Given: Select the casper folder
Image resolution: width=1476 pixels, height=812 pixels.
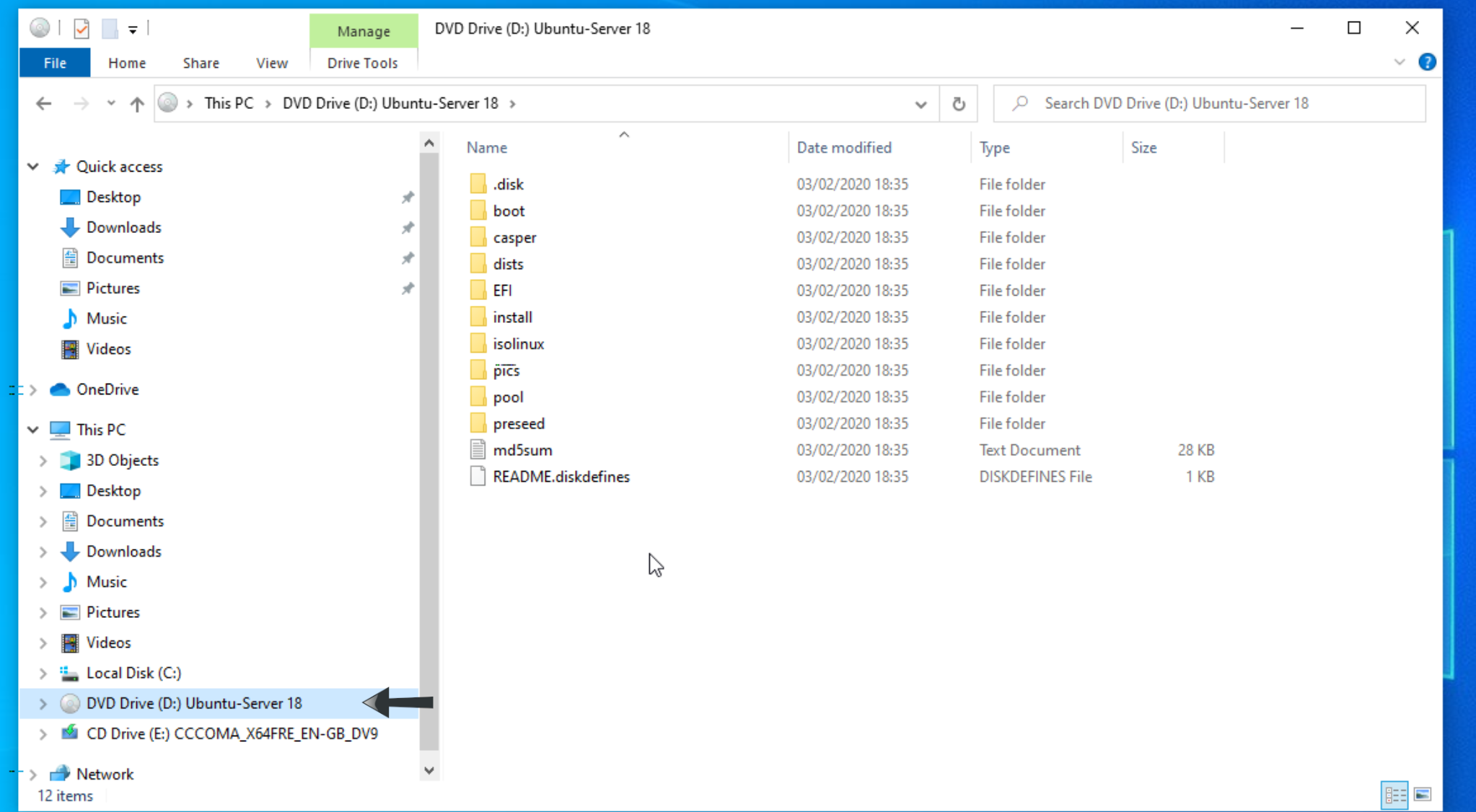Looking at the screenshot, I should tap(514, 237).
